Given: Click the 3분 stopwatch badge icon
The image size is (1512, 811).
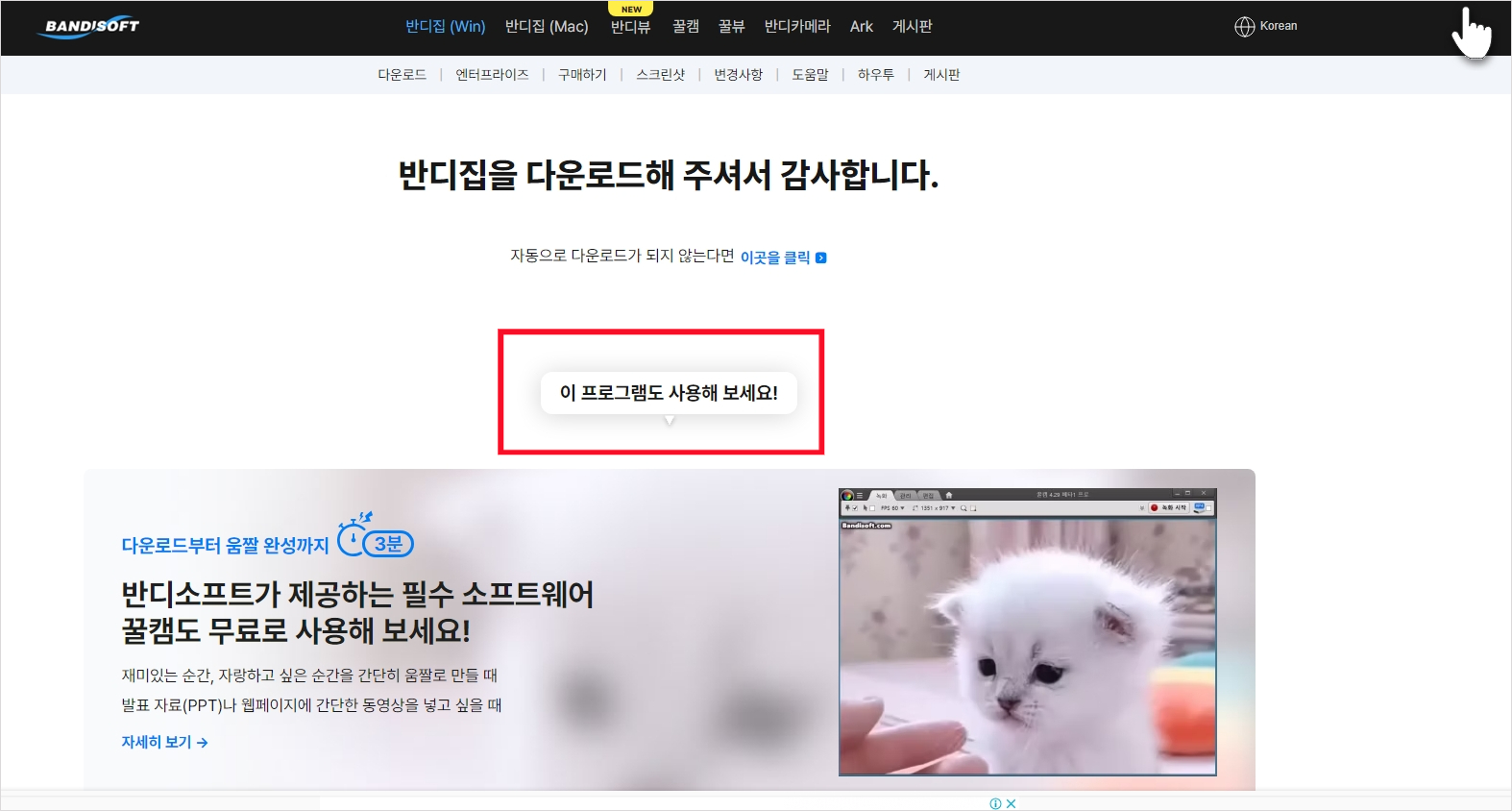Looking at the screenshot, I should 376,535.
